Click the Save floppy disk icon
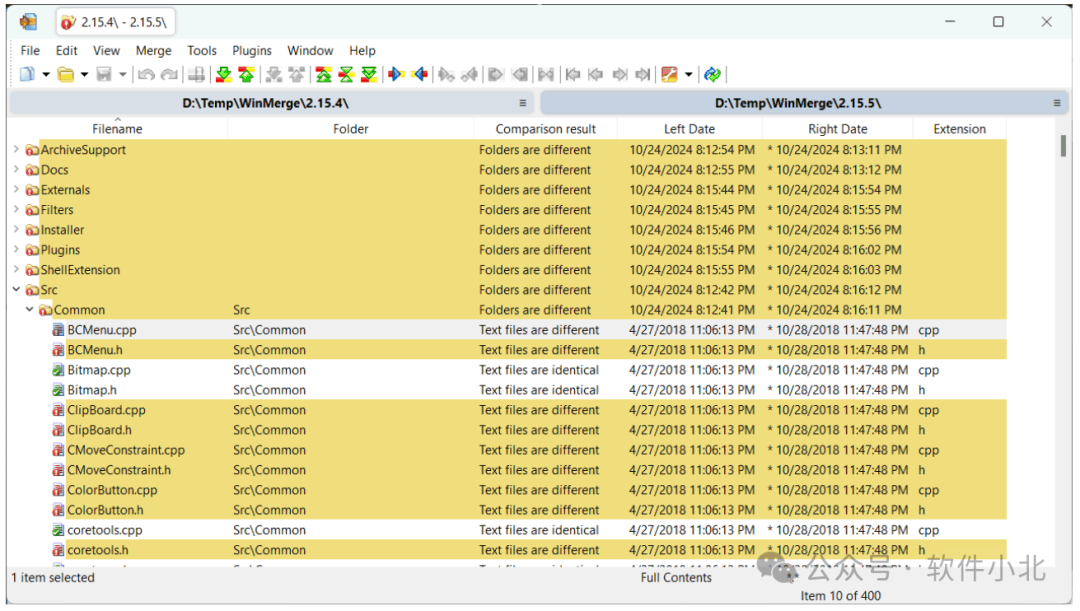The image size is (1080, 611). coord(104,74)
